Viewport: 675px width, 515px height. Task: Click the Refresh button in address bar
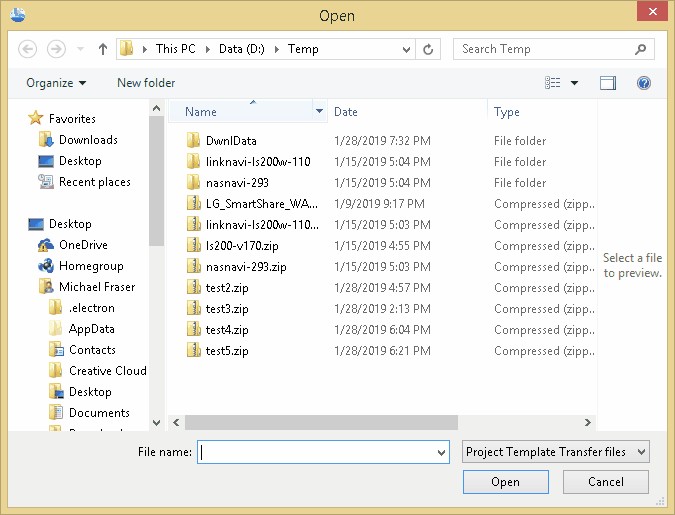click(429, 49)
